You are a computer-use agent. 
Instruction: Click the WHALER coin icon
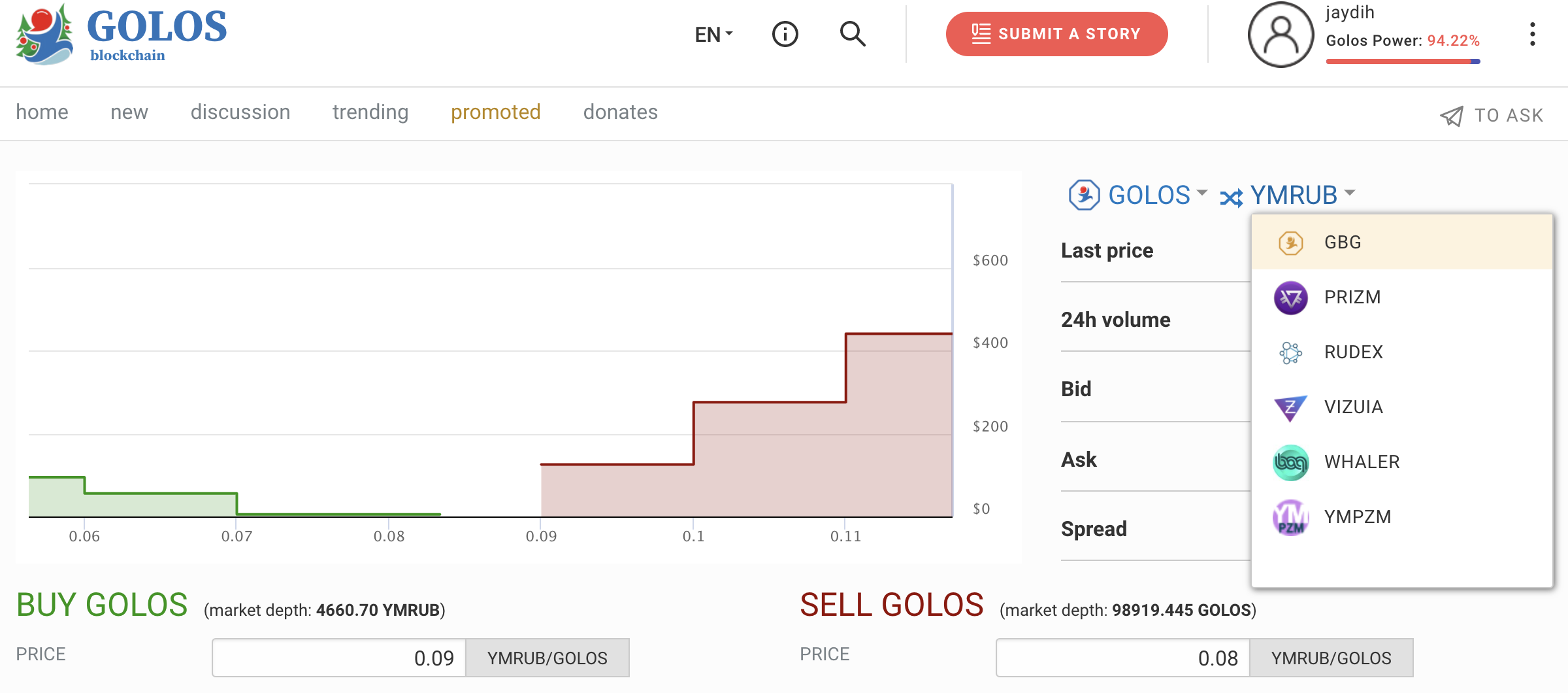pos(1290,463)
